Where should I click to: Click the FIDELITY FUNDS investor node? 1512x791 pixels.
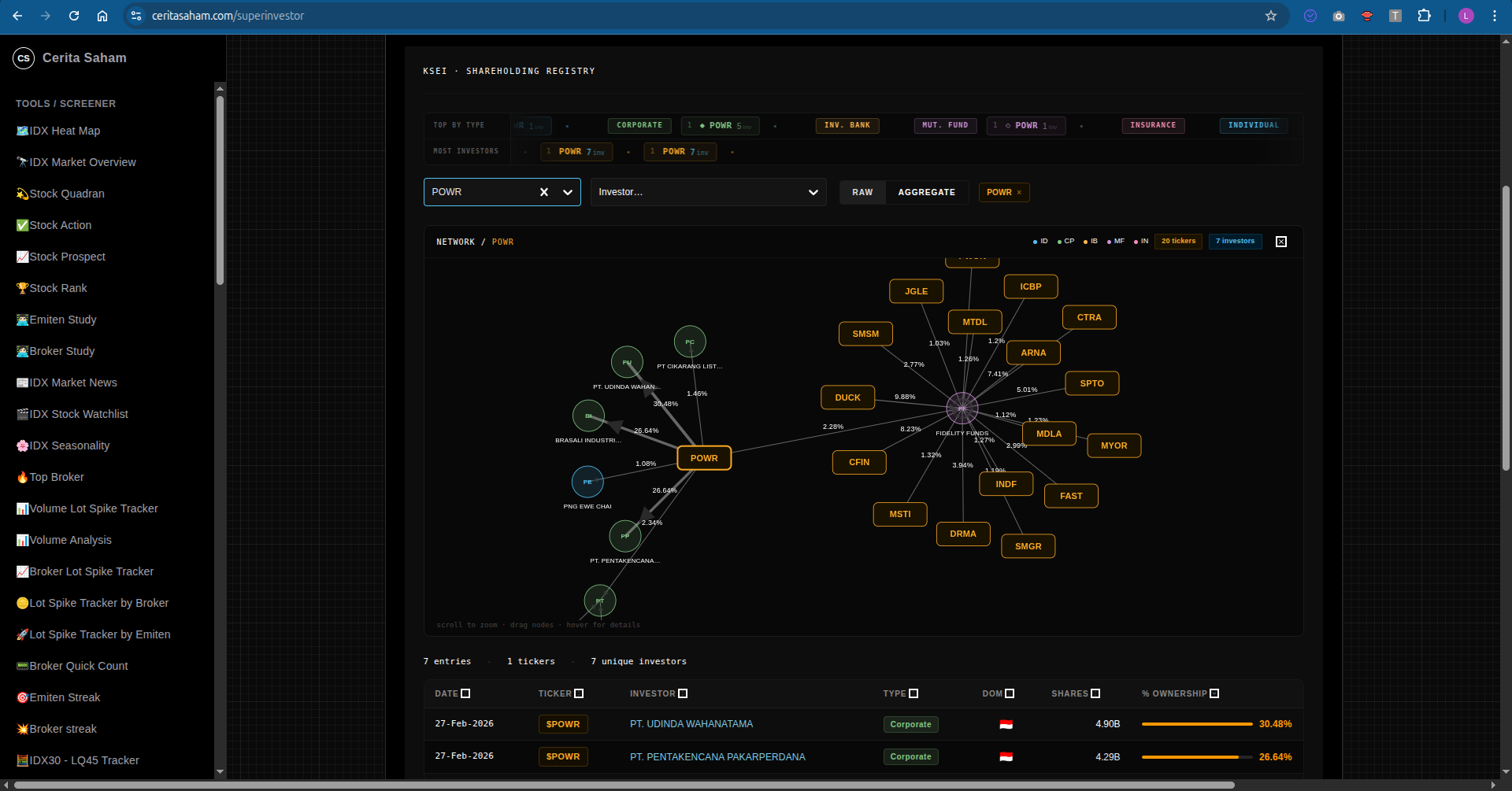tap(962, 408)
